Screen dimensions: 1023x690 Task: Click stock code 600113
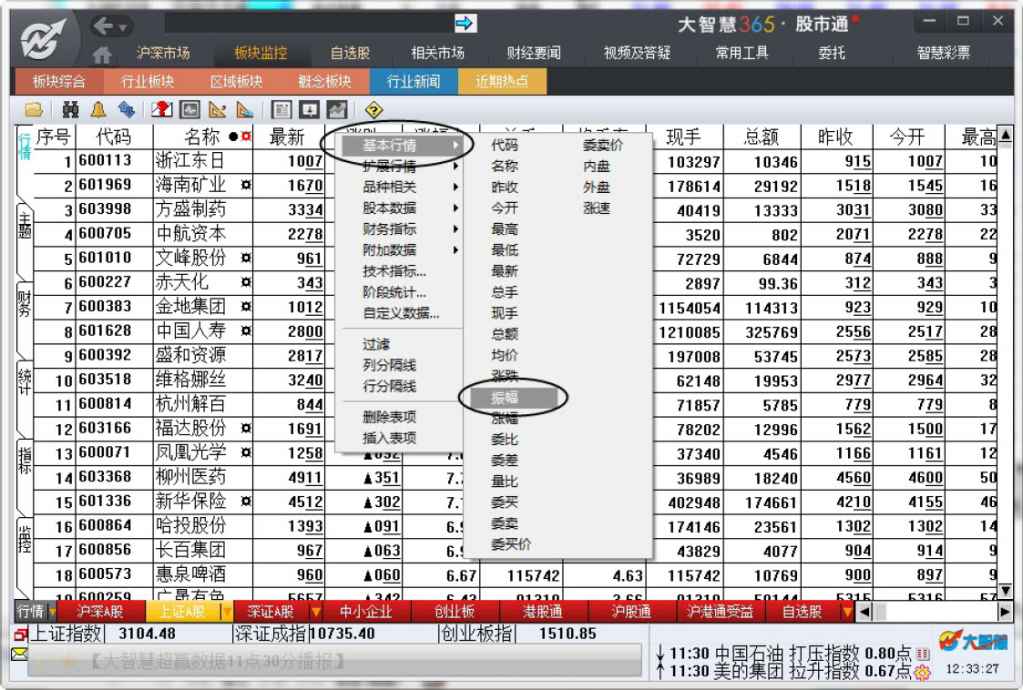coord(105,160)
